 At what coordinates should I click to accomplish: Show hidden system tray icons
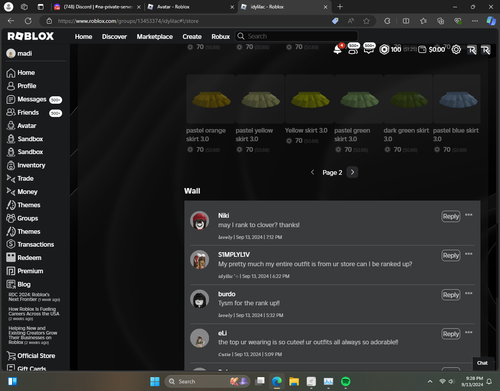point(430,381)
